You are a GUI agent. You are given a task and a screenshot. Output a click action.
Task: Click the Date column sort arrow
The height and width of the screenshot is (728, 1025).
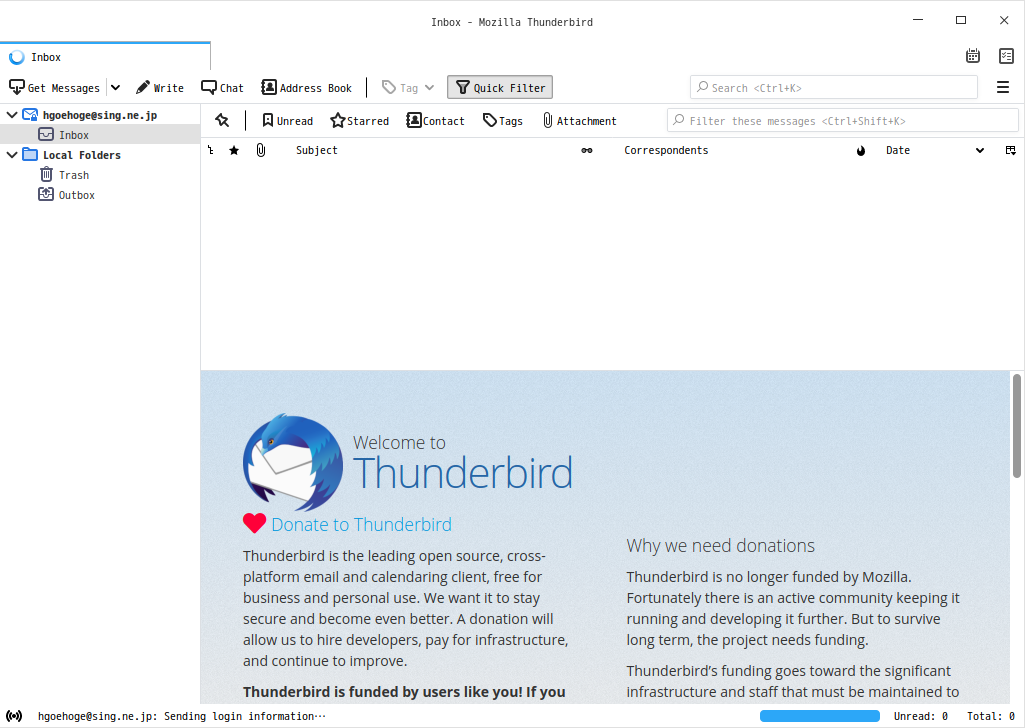[980, 150]
